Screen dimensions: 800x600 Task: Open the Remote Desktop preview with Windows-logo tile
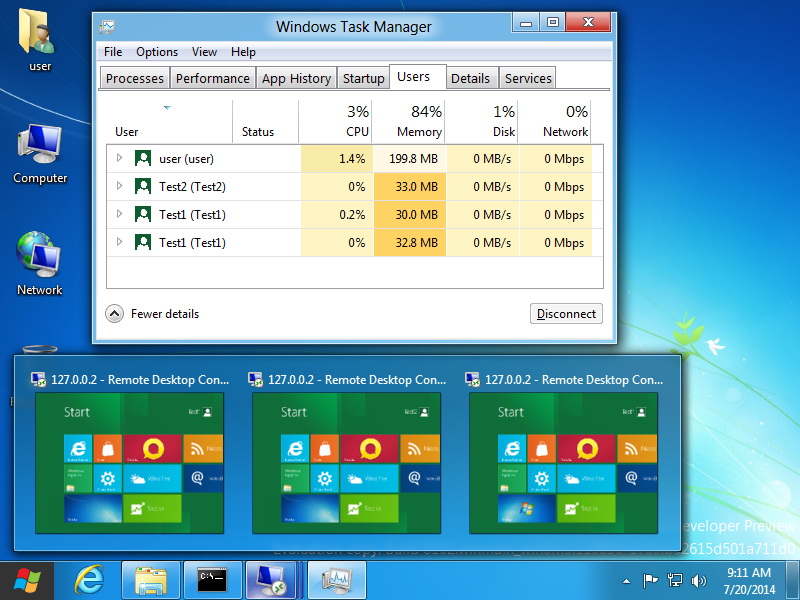coord(563,463)
